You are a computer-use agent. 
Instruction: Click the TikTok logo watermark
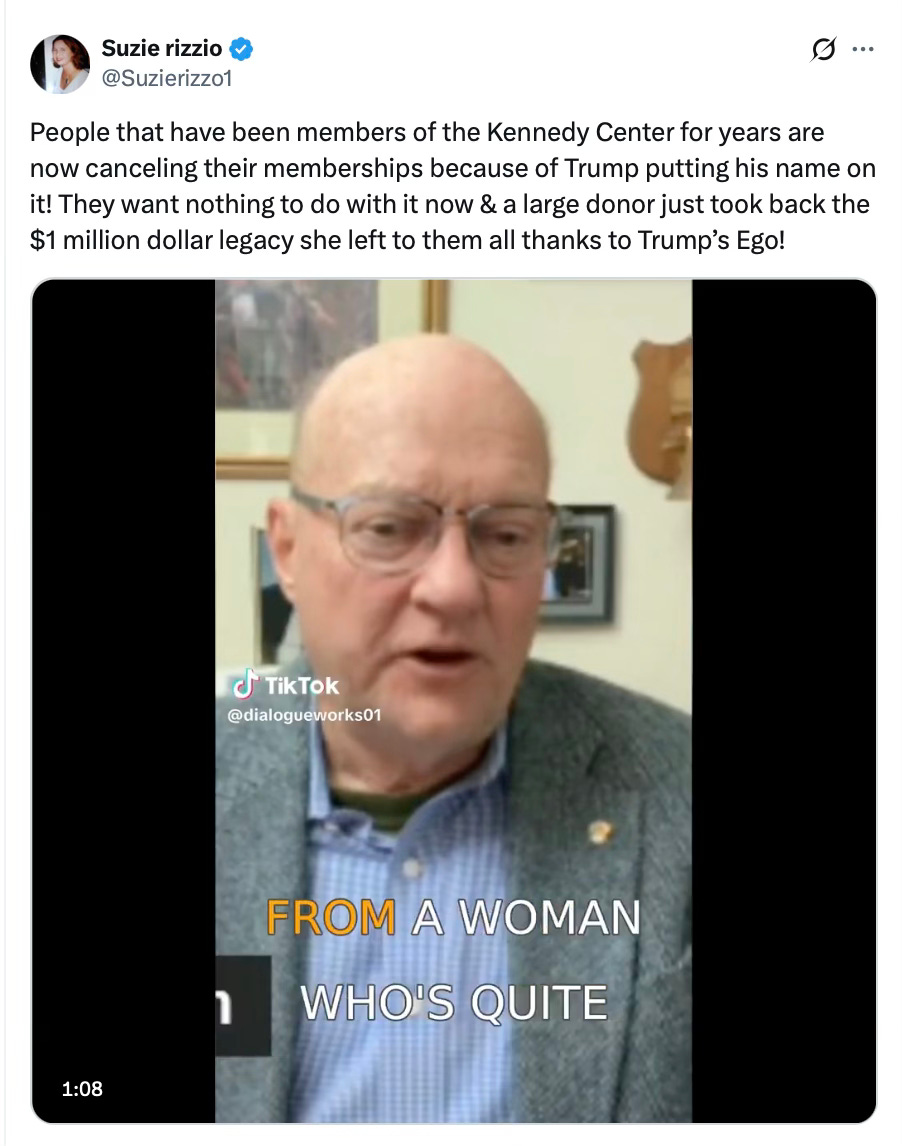[286, 685]
